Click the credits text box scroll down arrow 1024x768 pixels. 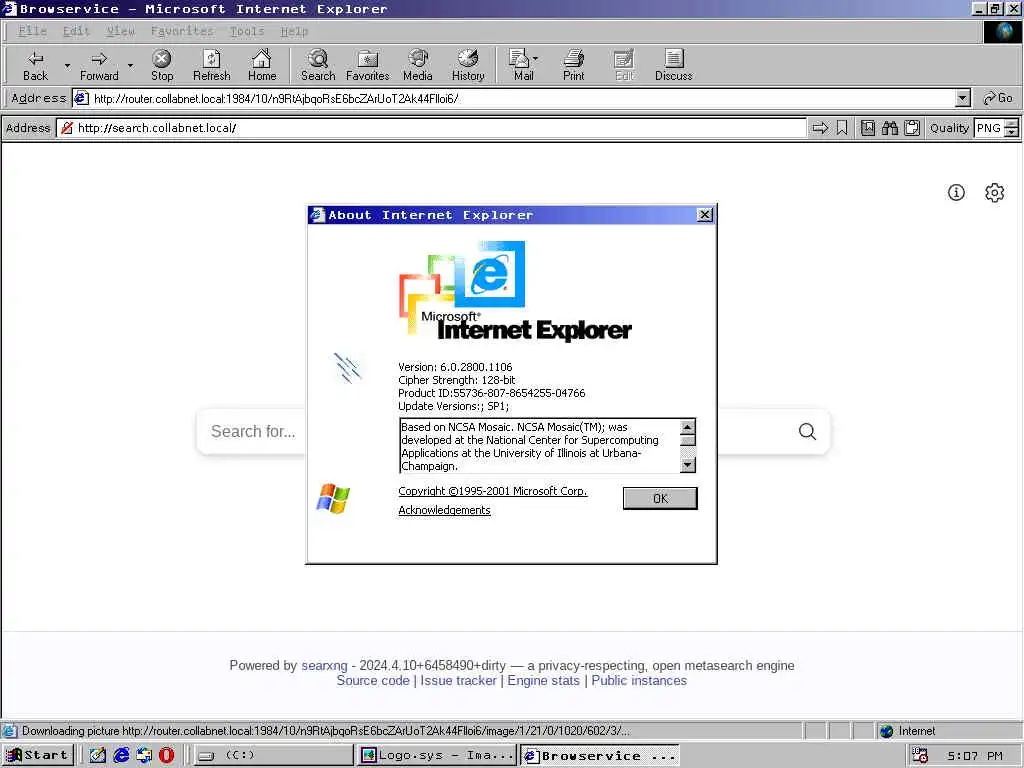click(x=688, y=464)
